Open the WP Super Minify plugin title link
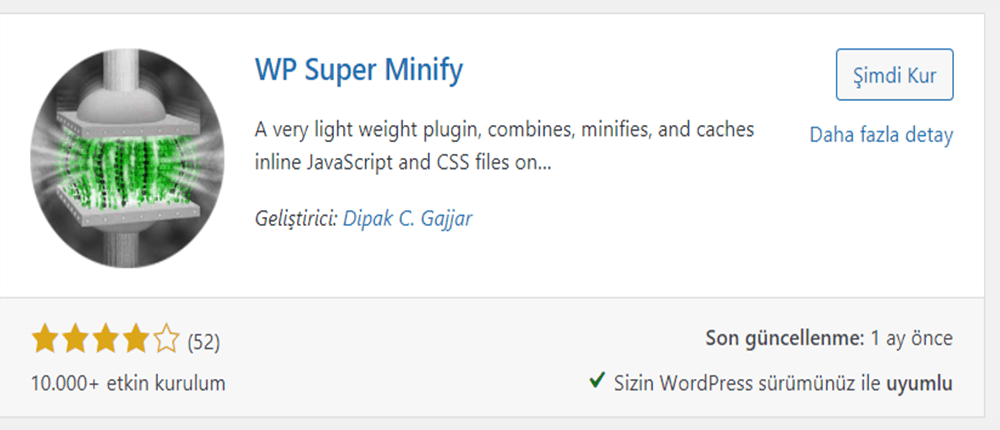The image size is (1000, 430). point(359,71)
